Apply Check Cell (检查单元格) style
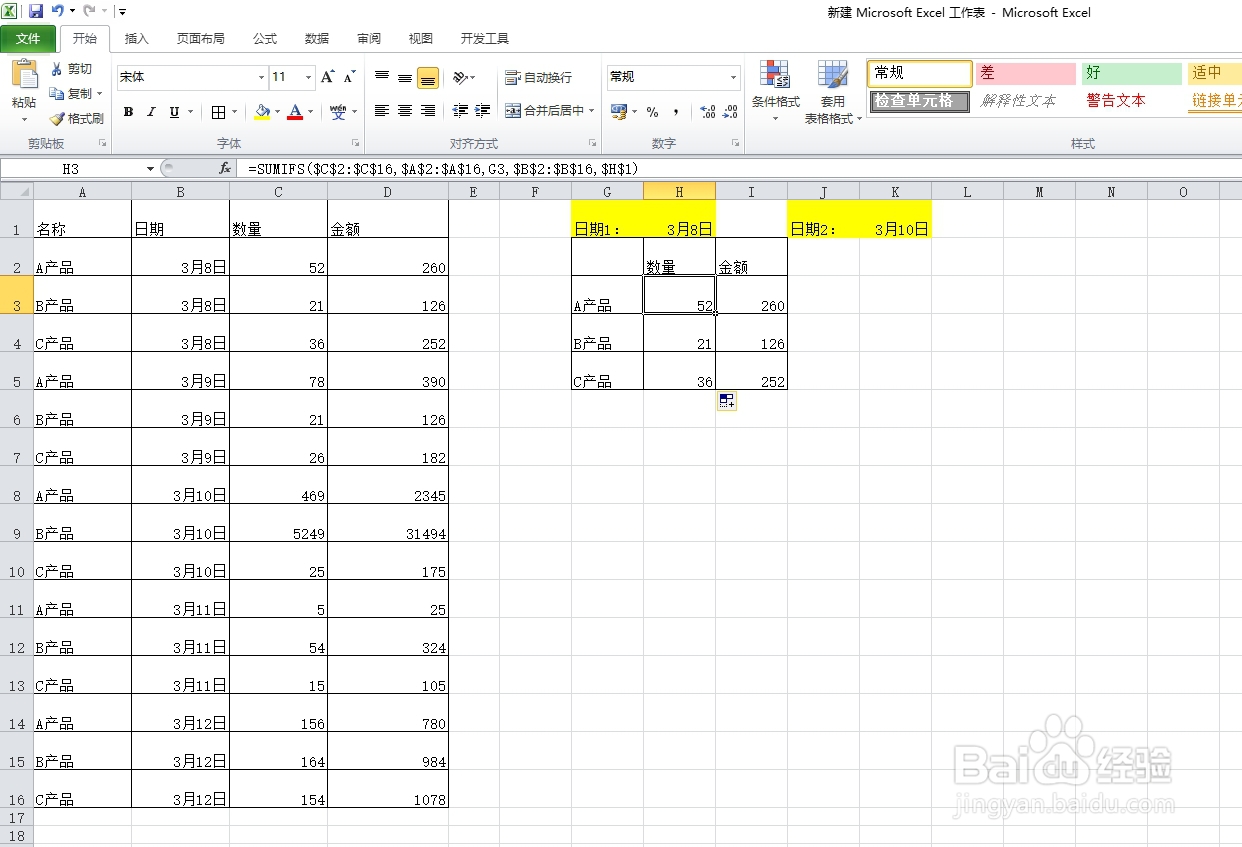Viewport: 1242px width, 847px height. point(920,101)
